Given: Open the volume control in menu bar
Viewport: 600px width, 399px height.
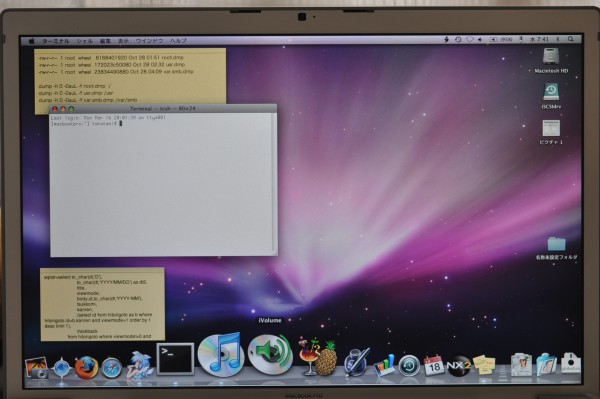Looking at the screenshot, I should [480, 39].
